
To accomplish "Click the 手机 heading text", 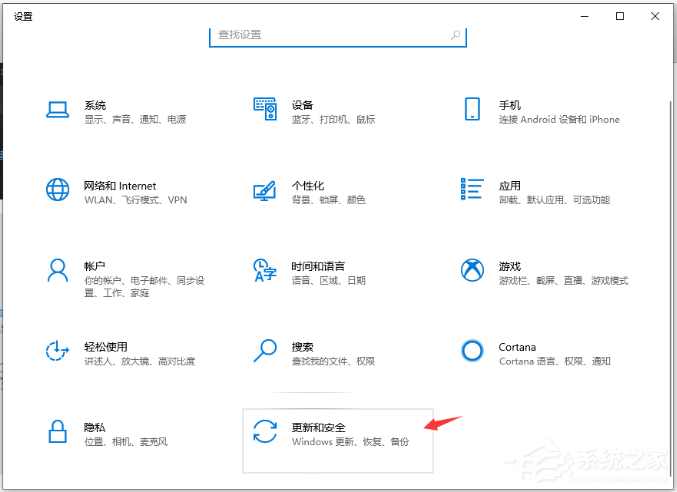I will pos(509,105).
